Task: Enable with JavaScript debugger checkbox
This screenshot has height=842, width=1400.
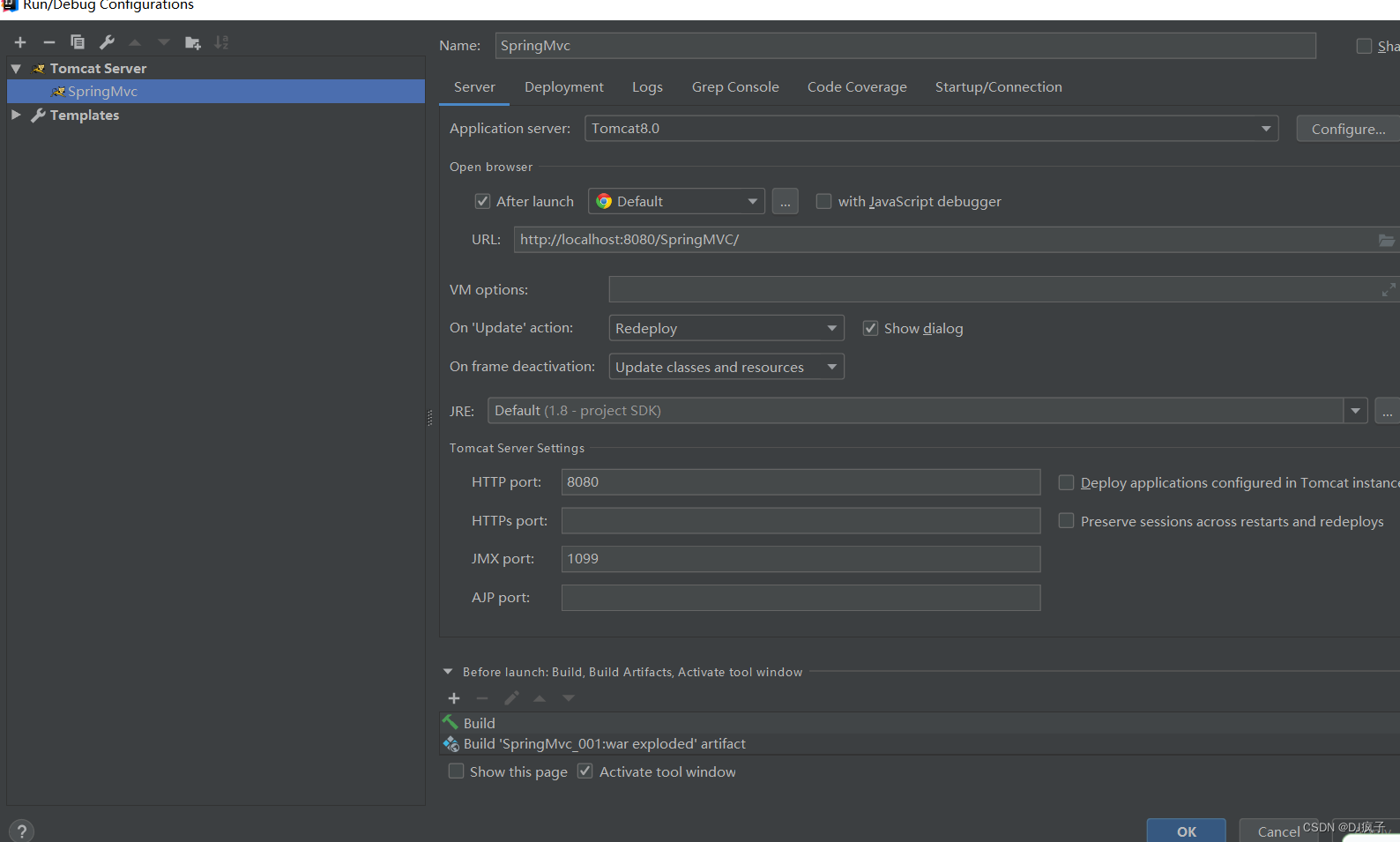Action: (823, 201)
